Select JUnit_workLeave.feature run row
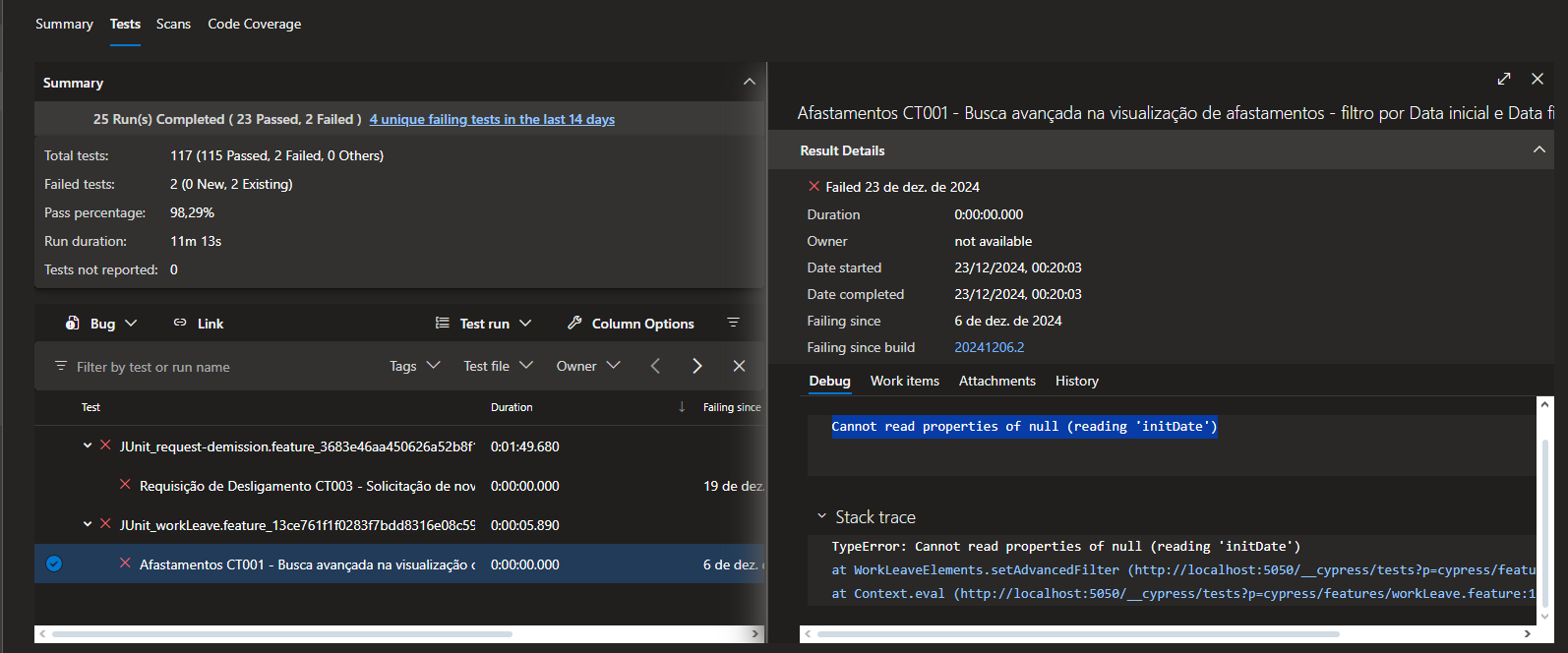Screen dimensions: 1568x653 pyautogui.click(x=399, y=525)
